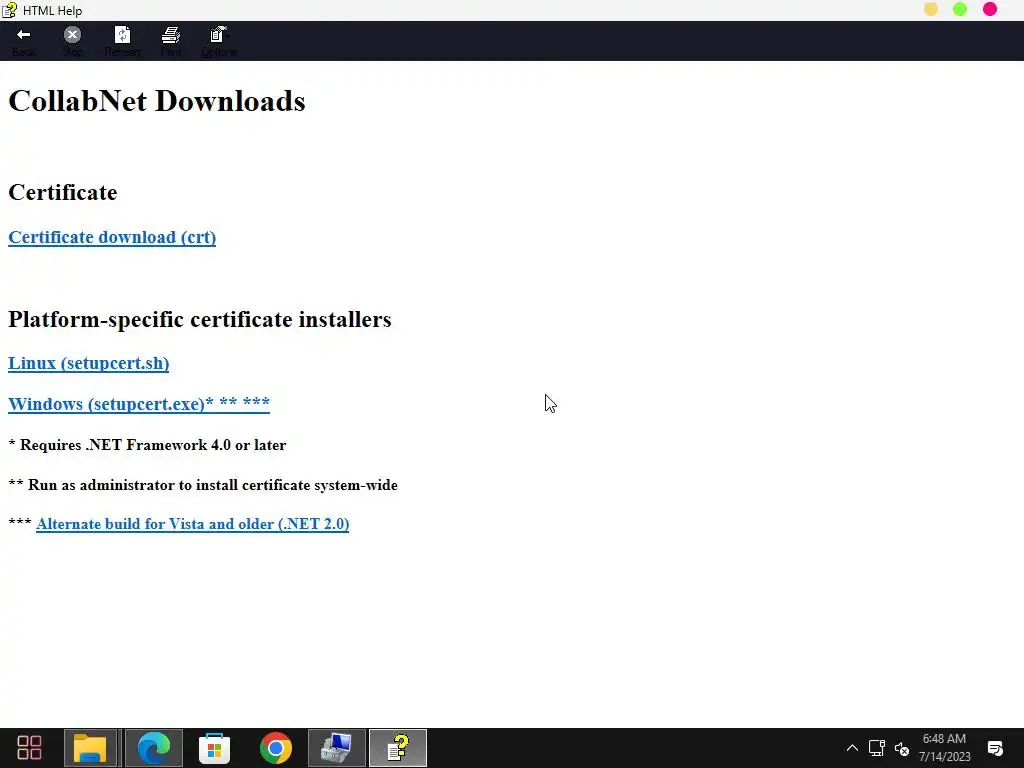
Task: Close window with pink button
Action: 990,9
